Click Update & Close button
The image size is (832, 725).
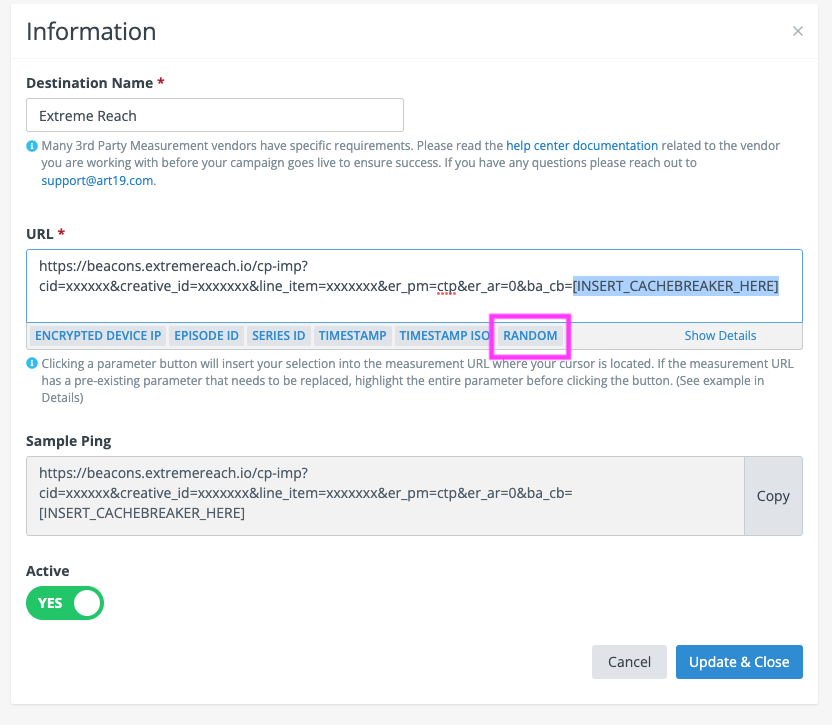pos(739,662)
